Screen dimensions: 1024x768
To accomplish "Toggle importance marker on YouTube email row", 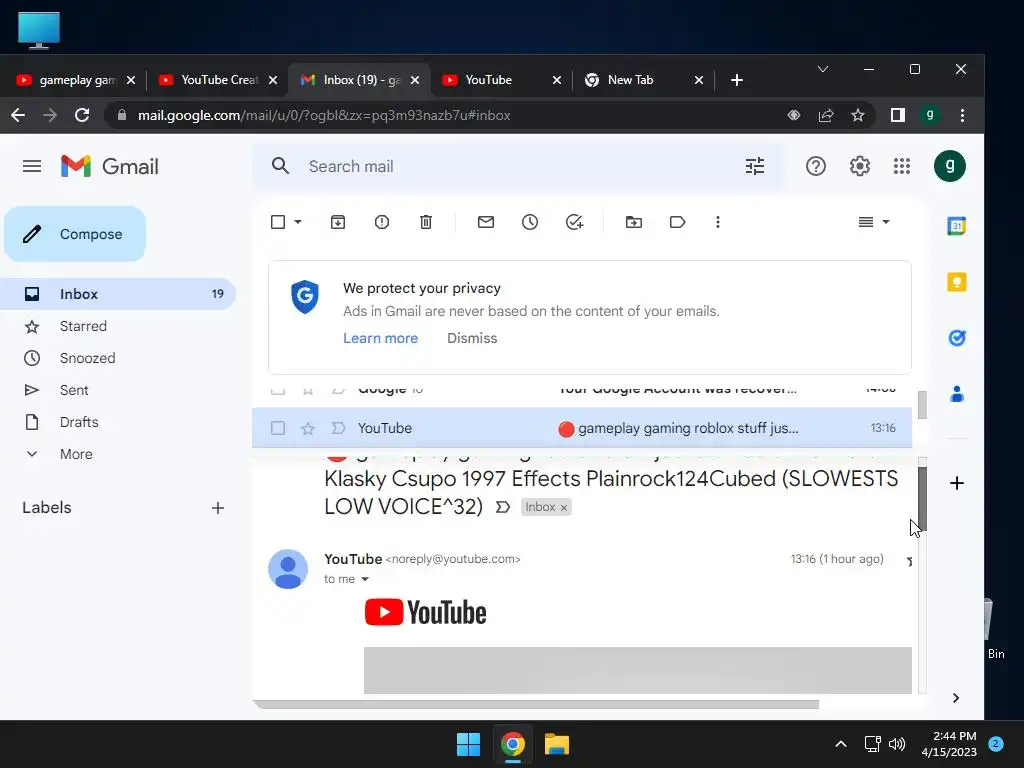I will pos(338,428).
